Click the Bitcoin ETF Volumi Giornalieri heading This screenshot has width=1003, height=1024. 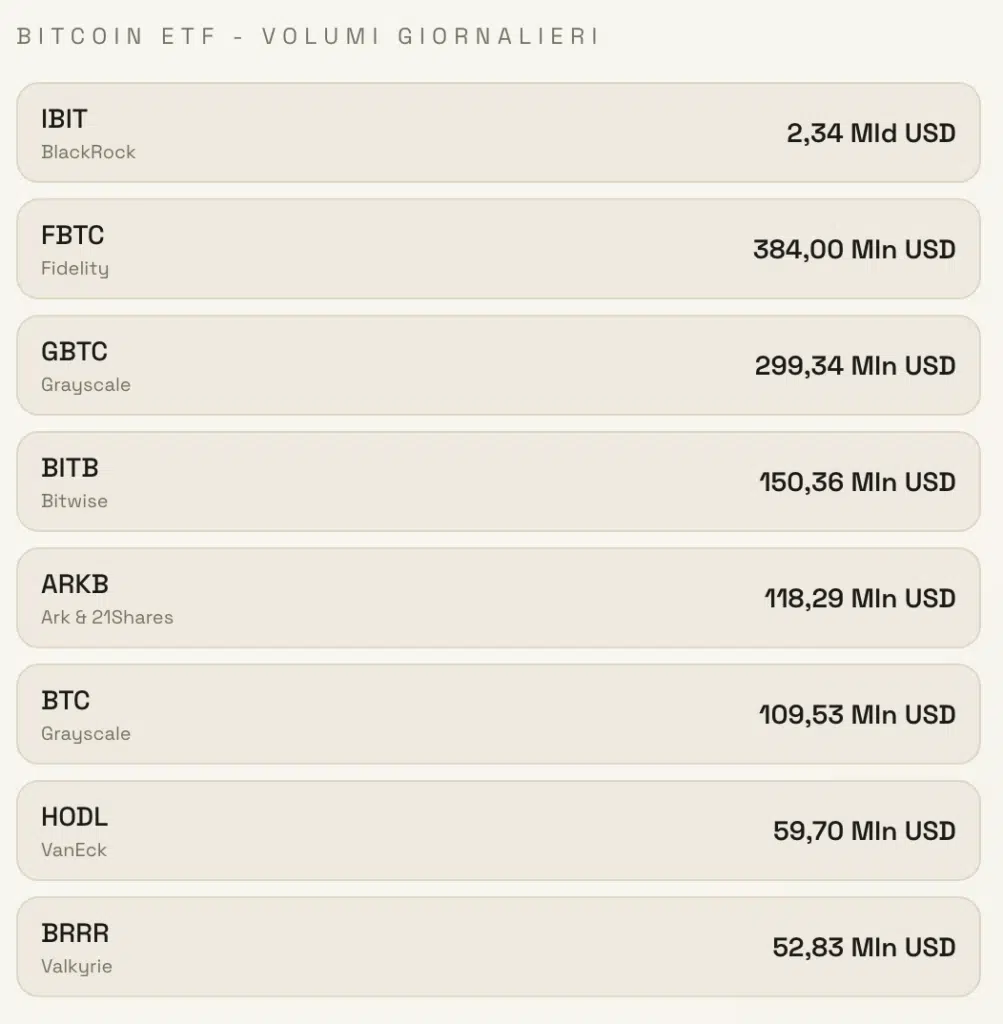[308, 36]
